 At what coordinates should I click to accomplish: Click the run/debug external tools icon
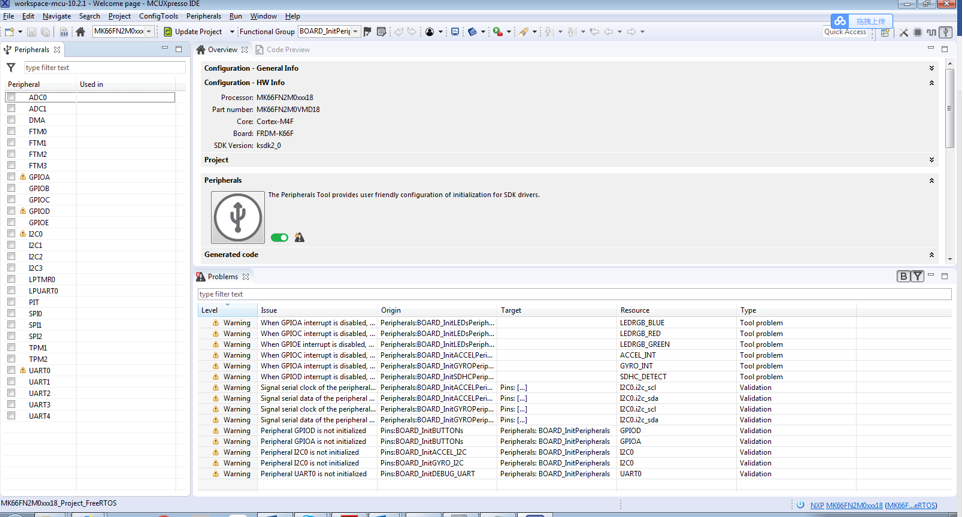(497, 32)
